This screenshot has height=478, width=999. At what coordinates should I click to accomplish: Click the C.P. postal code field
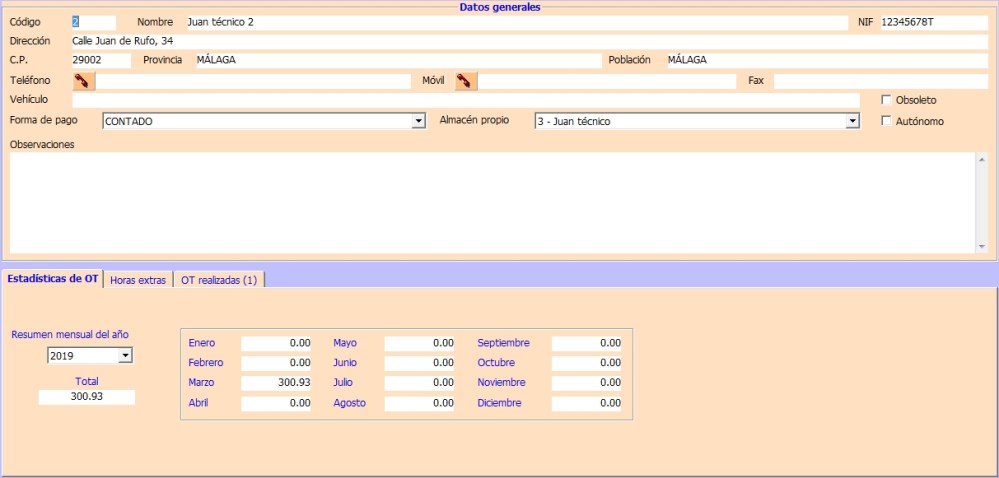click(x=100, y=60)
